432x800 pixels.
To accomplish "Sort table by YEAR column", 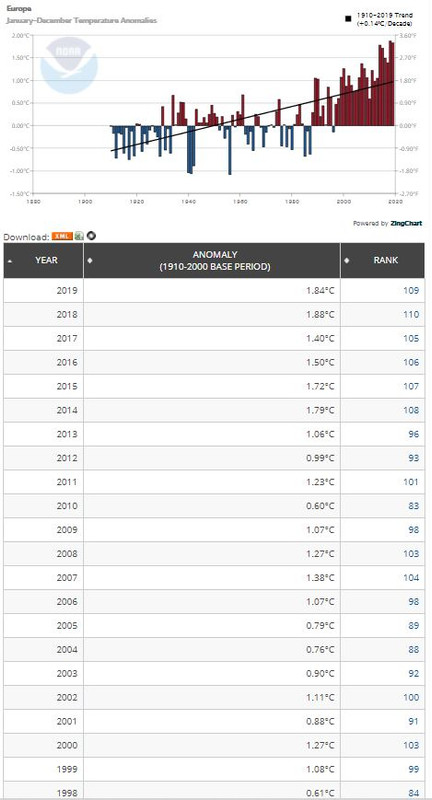I will point(43,260).
